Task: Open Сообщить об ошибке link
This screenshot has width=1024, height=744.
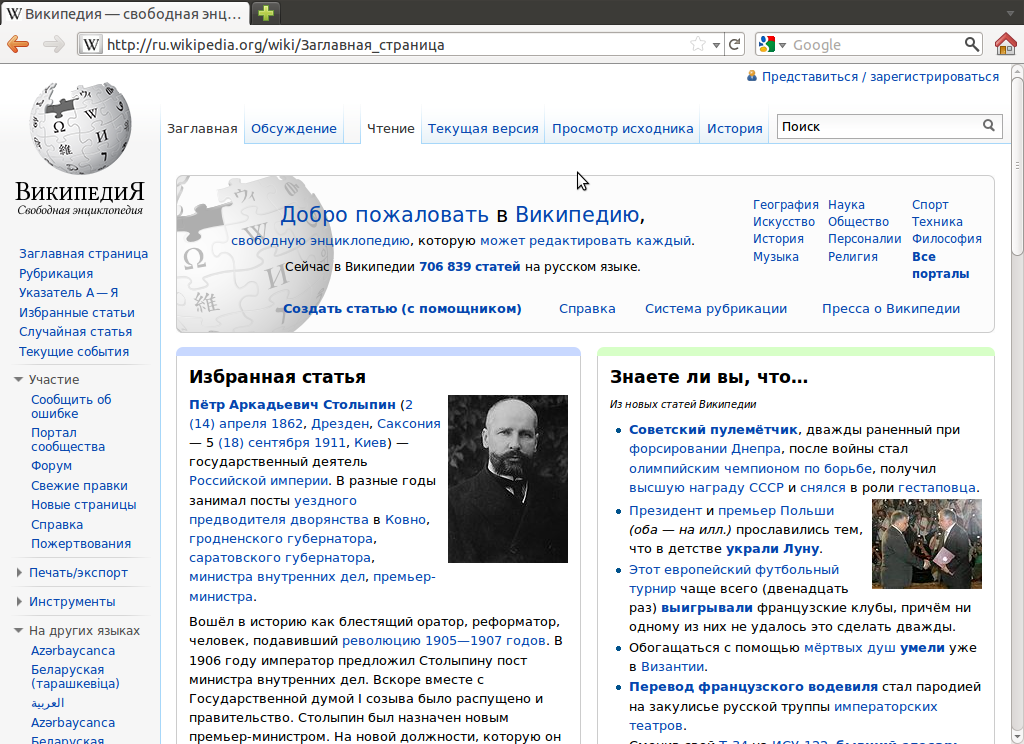Action: (x=71, y=406)
